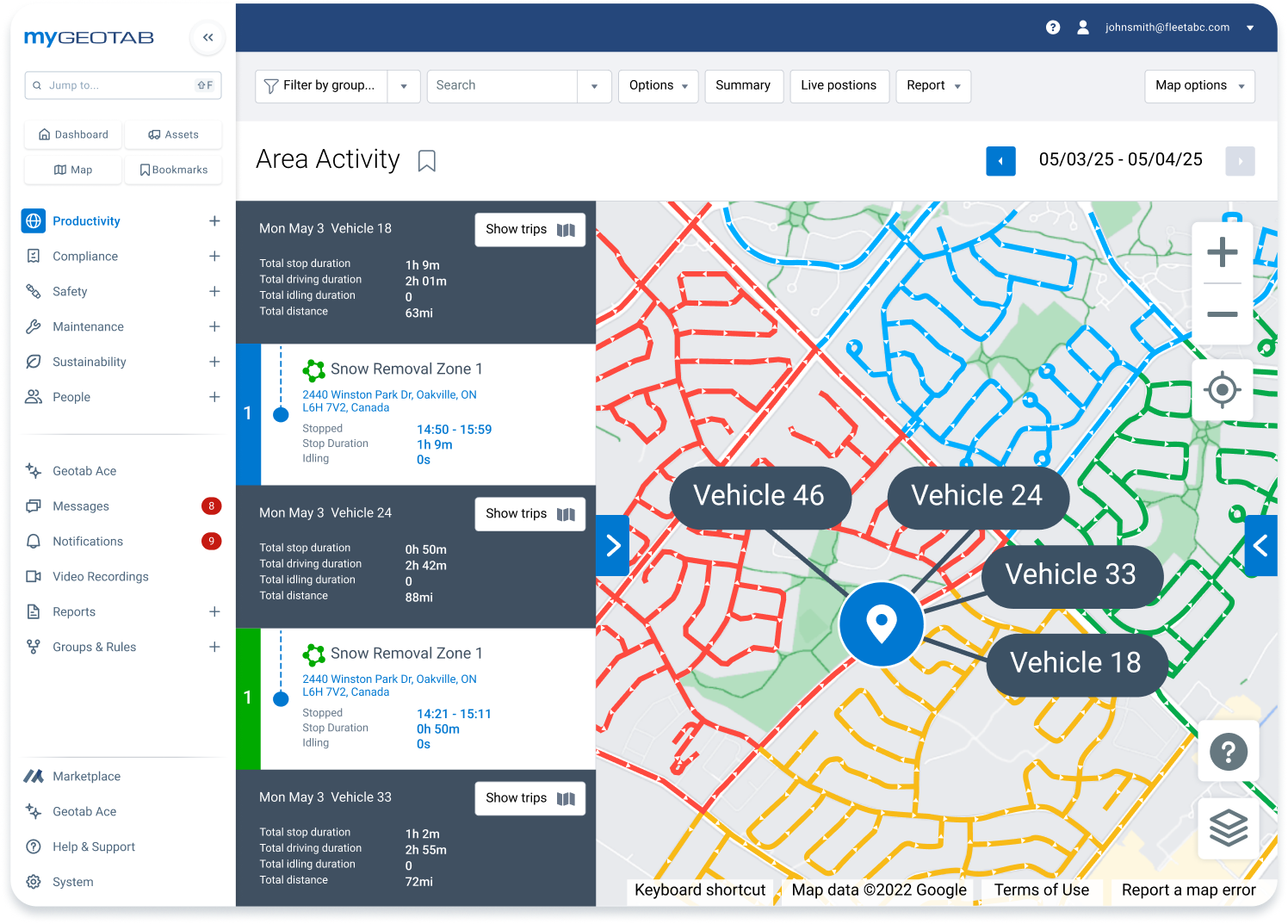Click the map layers icon

coord(1229,829)
